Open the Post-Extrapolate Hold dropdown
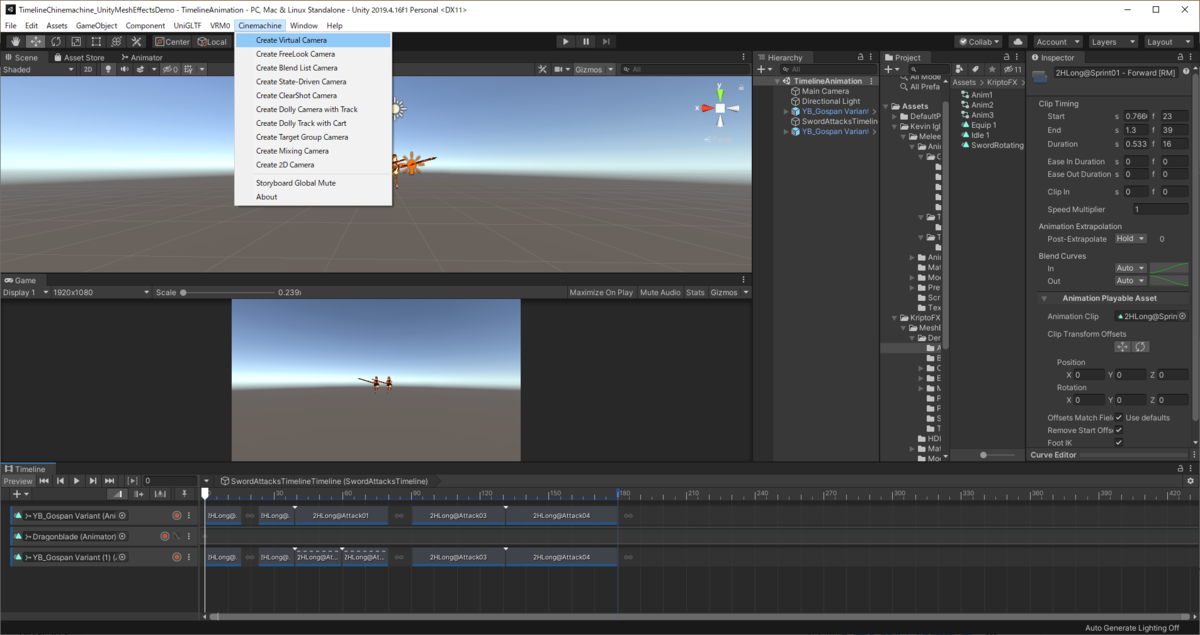1200x635 pixels. 1130,239
